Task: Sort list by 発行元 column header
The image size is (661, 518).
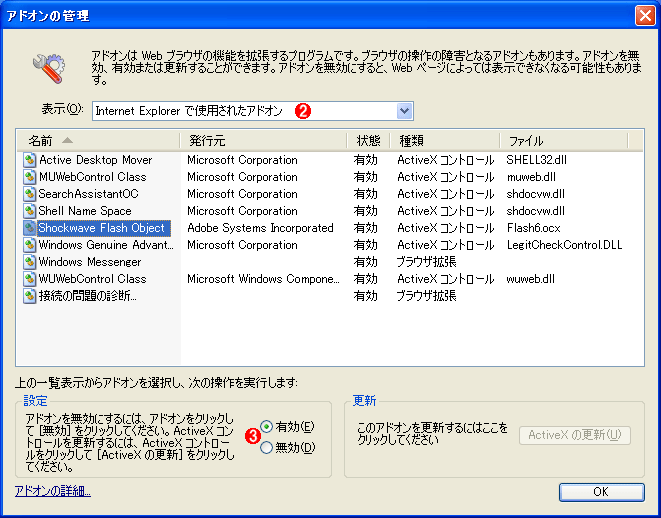Action: [263, 141]
